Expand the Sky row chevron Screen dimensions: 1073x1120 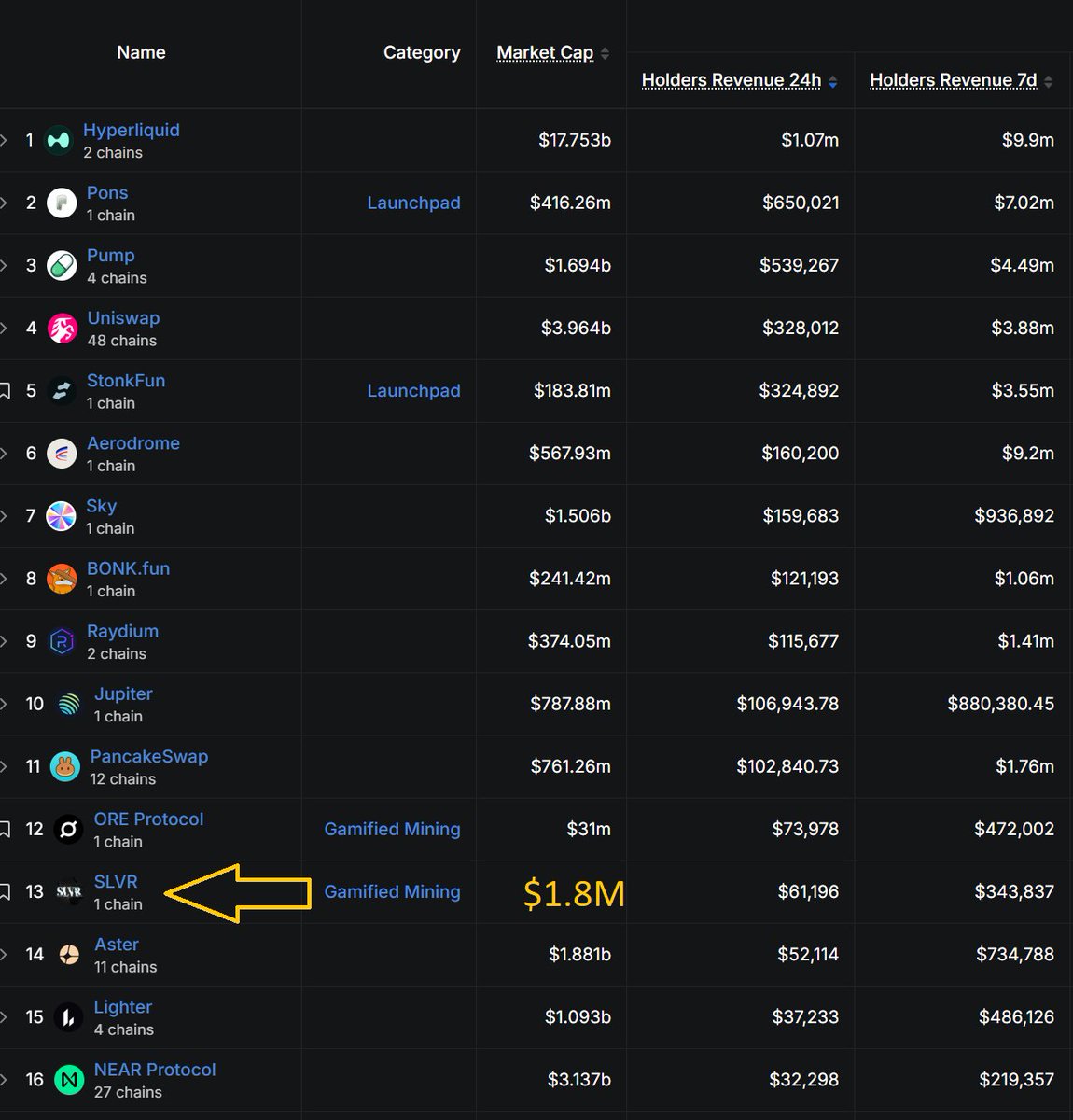[x=4, y=515]
